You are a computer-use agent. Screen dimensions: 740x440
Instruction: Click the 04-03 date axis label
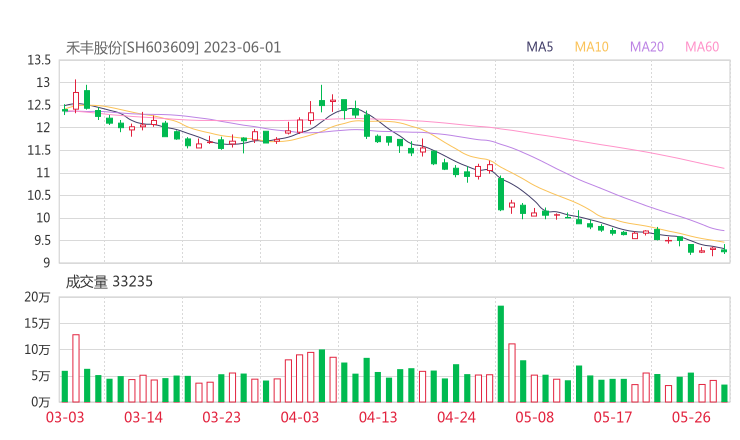pos(300,417)
